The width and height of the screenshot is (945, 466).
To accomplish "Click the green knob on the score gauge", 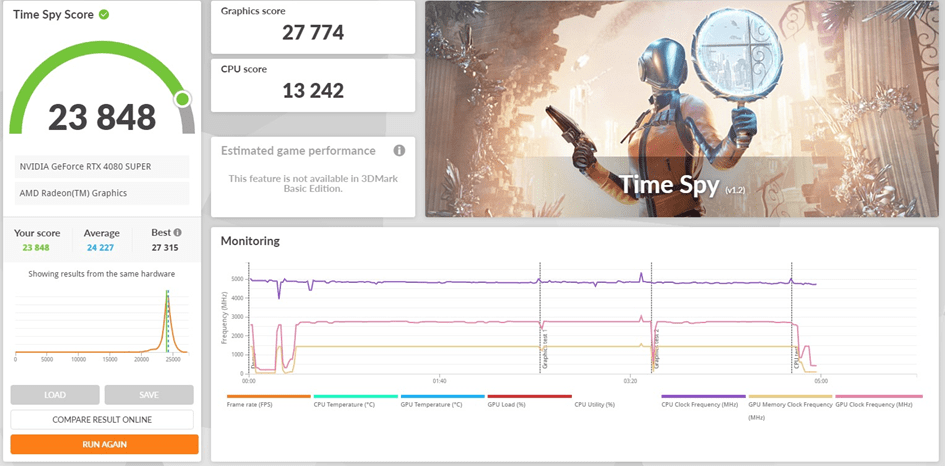I will pyautogui.click(x=183, y=99).
